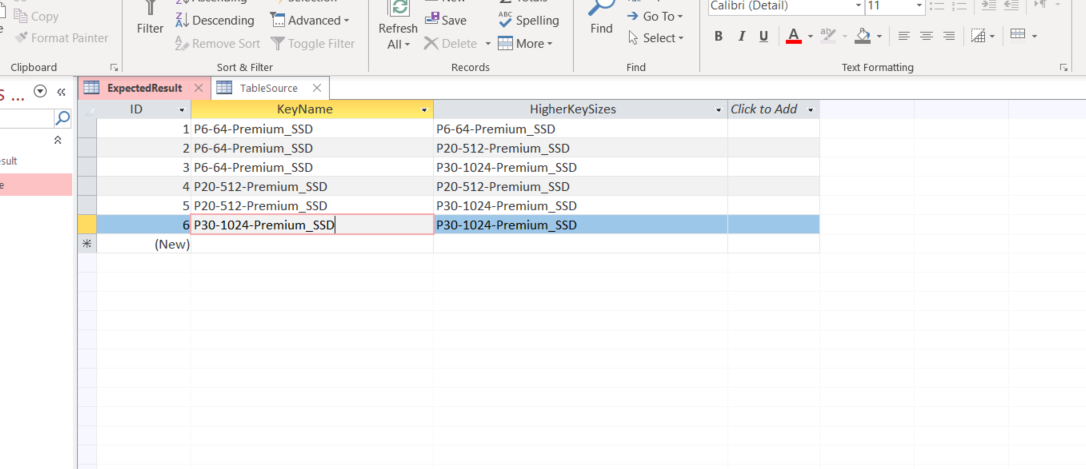The height and width of the screenshot is (469, 1086).
Task: Toggle Underline formatting
Action: point(763,36)
